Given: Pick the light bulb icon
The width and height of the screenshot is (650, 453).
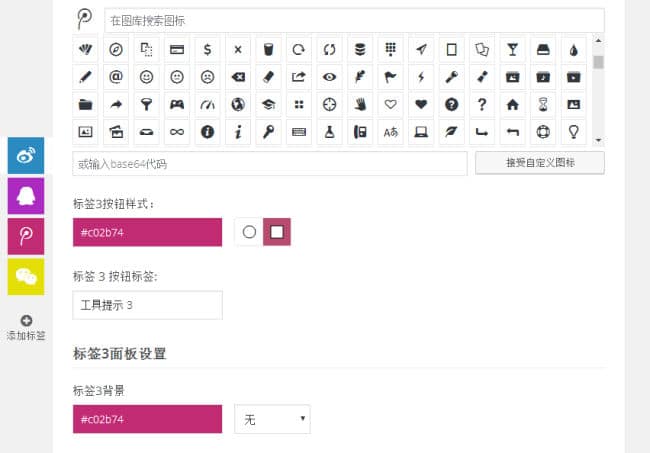Looking at the screenshot, I should (574, 132).
